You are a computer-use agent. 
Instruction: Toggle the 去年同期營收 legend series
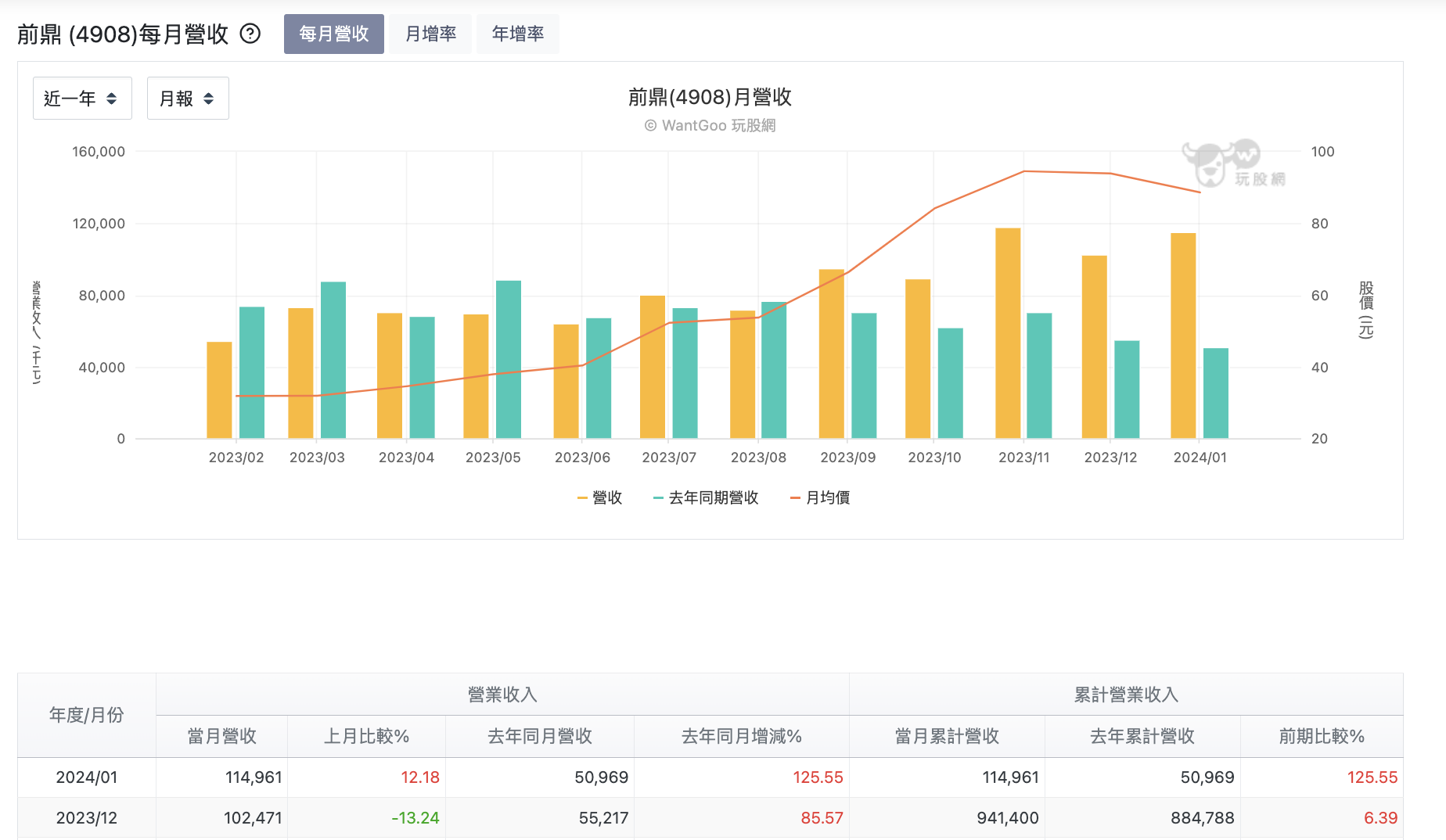[x=706, y=497]
